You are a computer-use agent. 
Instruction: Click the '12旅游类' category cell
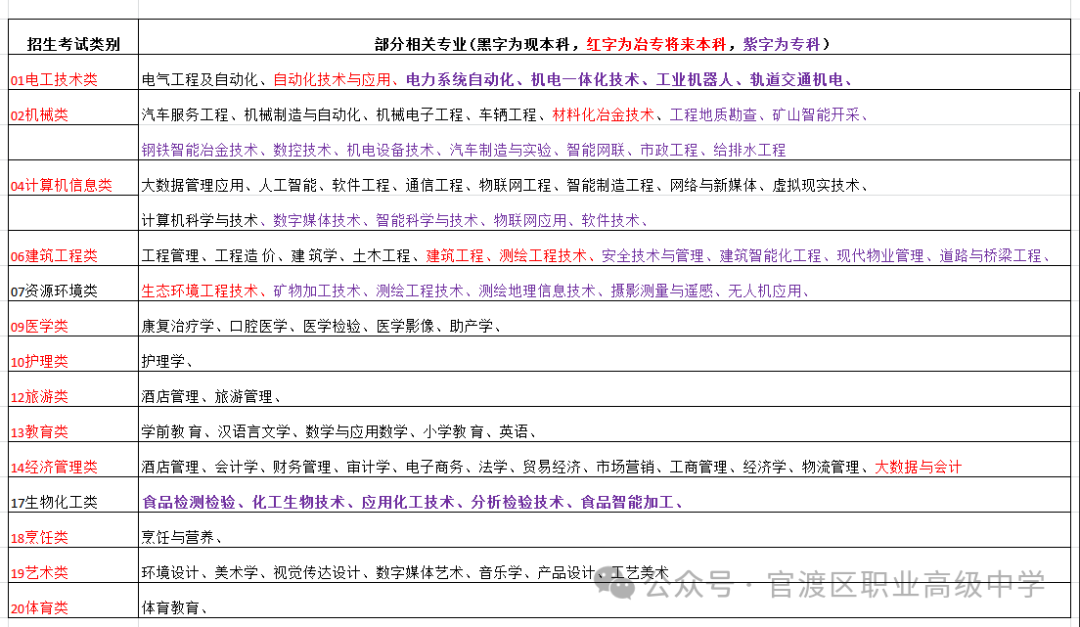[x=73, y=389]
